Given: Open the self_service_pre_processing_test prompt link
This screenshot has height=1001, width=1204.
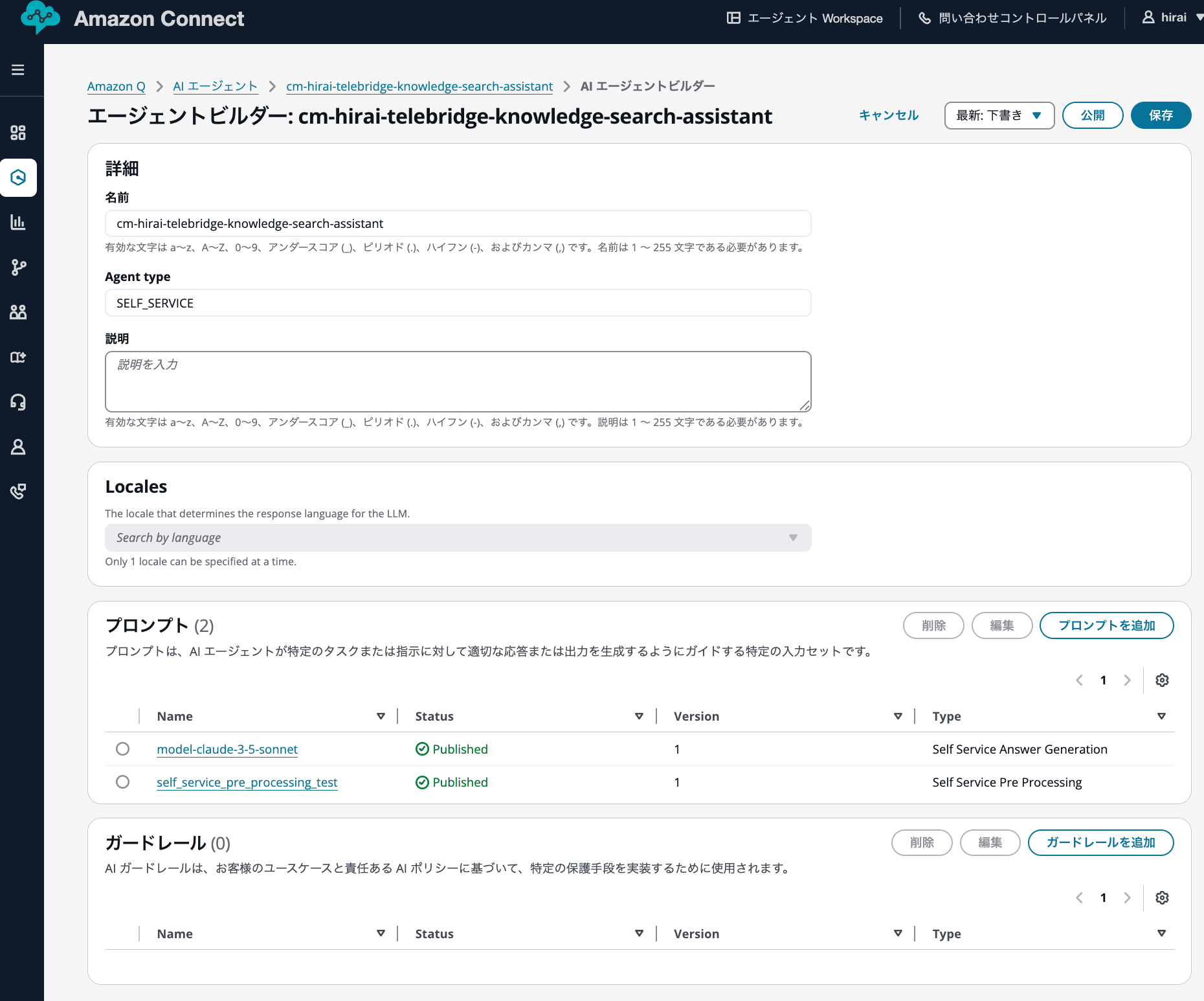Looking at the screenshot, I should pos(247,782).
